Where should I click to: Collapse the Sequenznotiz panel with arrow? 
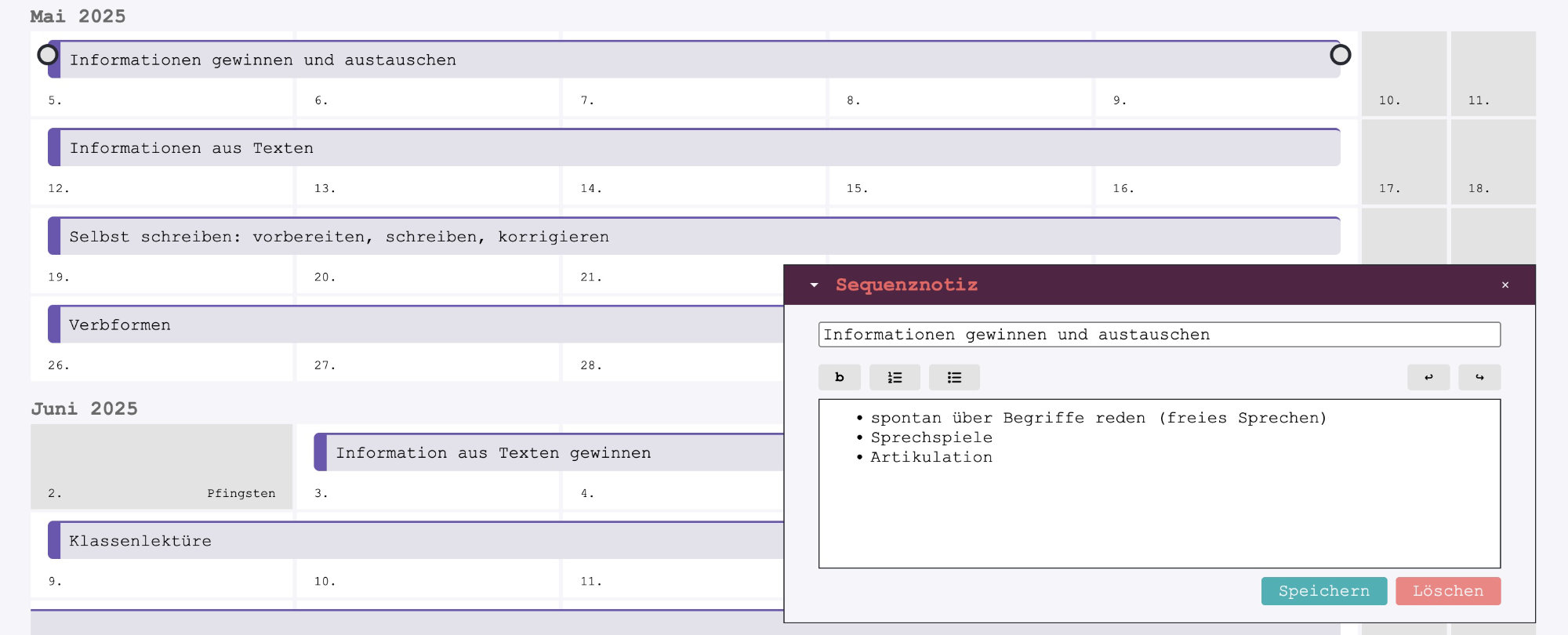pos(815,285)
